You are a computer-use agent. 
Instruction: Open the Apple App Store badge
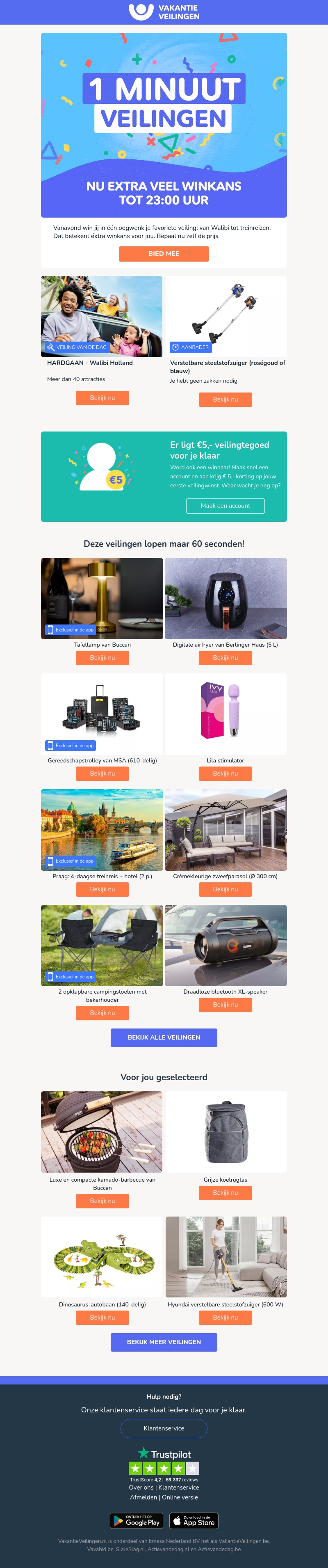[x=194, y=1520]
